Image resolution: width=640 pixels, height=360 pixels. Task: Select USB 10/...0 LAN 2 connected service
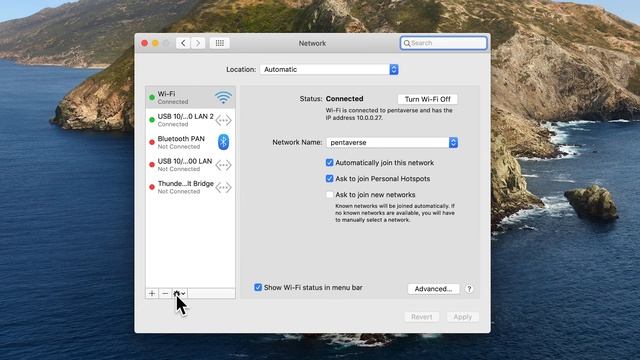tap(190, 120)
